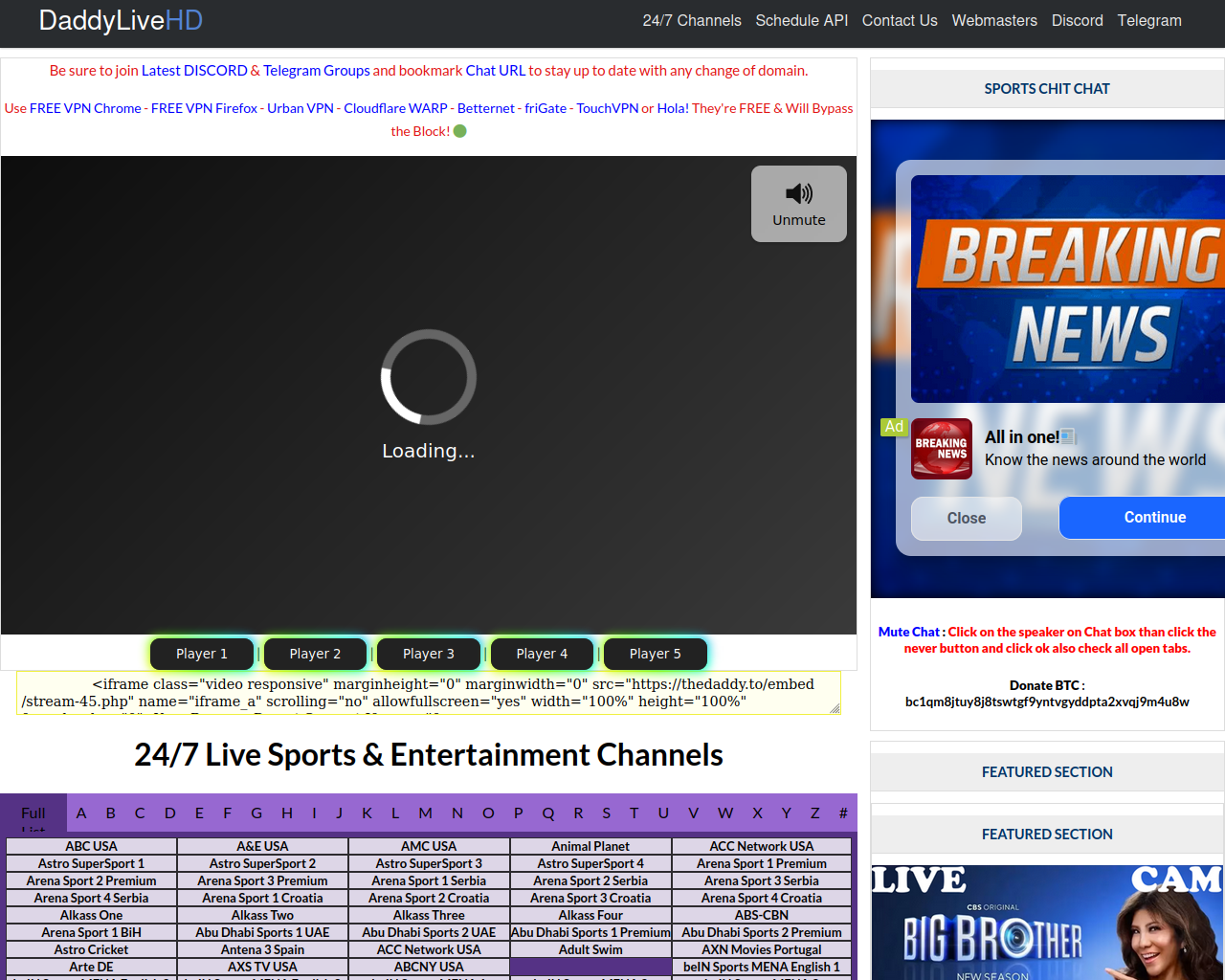Select Full List channel filter tab
This screenshot has height=980, width=1225.
click(33, 813)
